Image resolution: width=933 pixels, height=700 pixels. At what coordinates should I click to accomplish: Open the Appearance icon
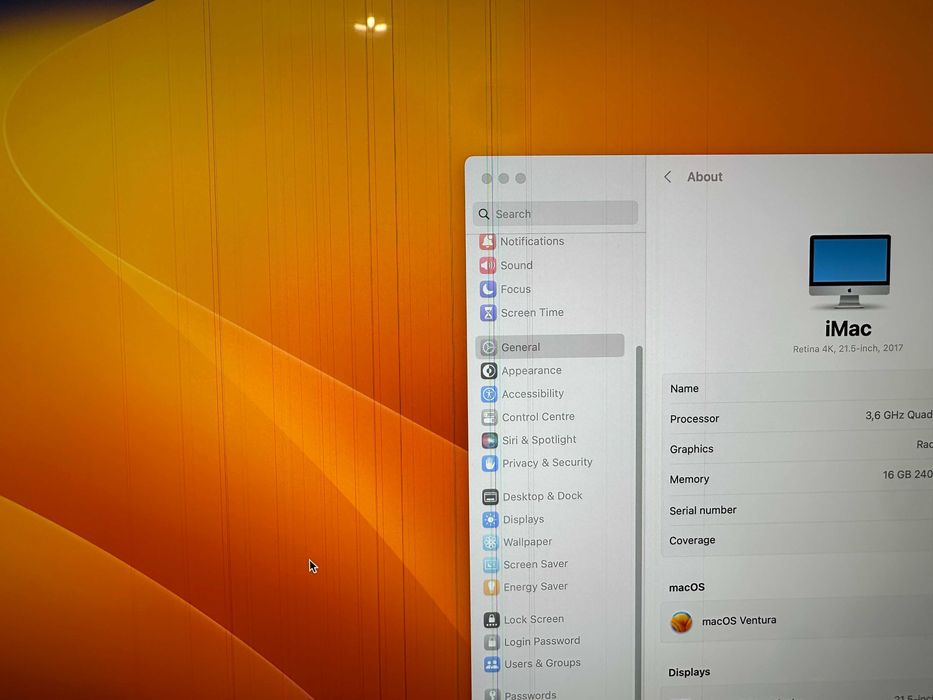[489, 371]
